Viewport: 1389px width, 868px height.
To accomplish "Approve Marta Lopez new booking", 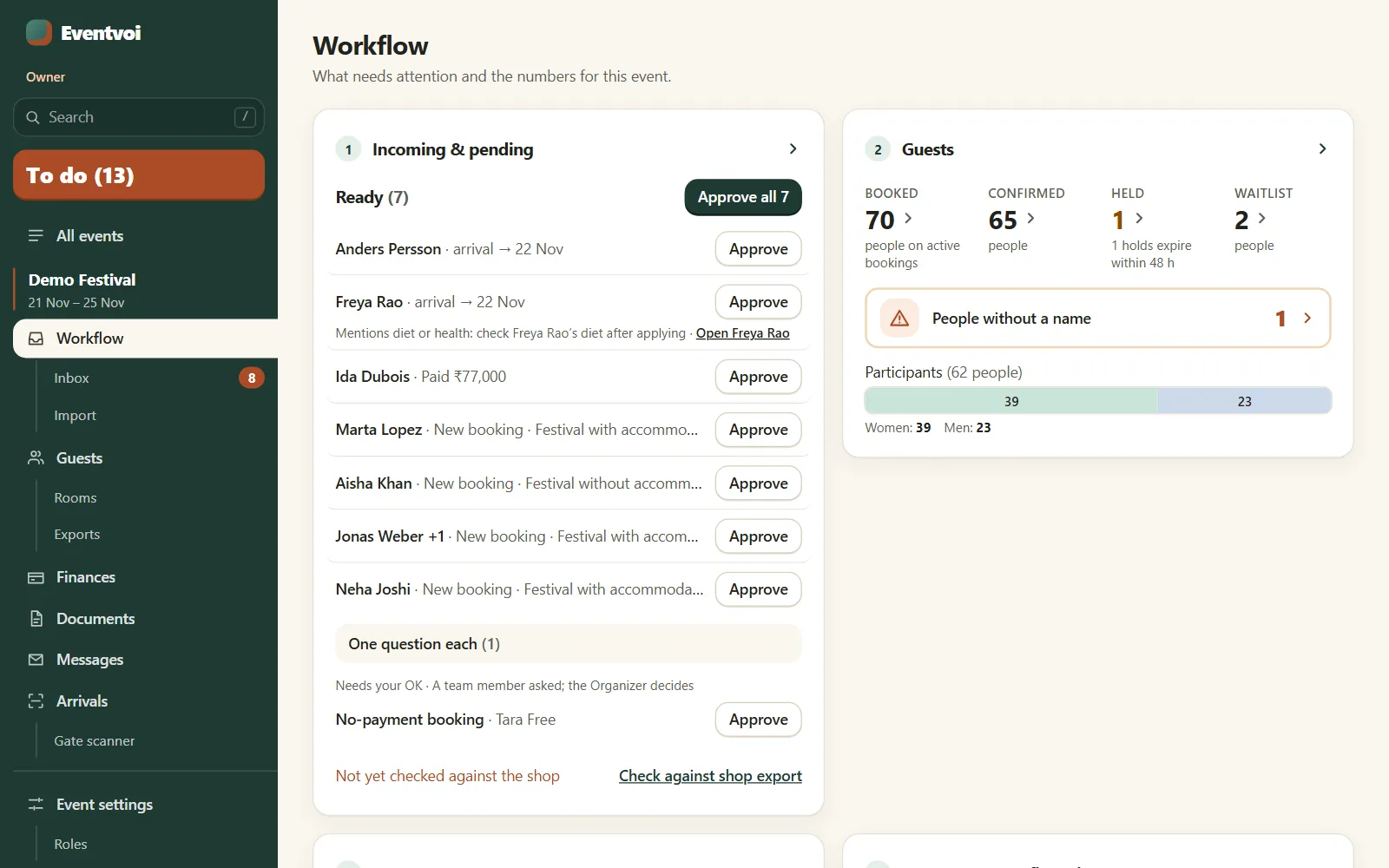I will click(x=759, y=430).
